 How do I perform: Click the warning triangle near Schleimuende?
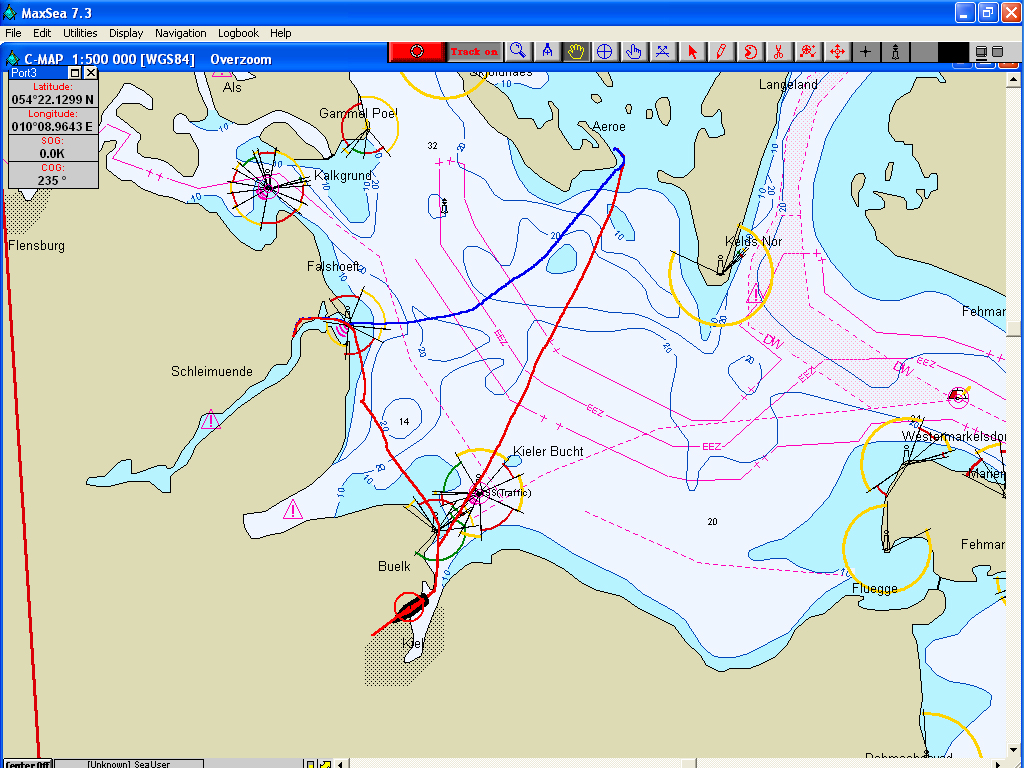[x=210, y=419]
